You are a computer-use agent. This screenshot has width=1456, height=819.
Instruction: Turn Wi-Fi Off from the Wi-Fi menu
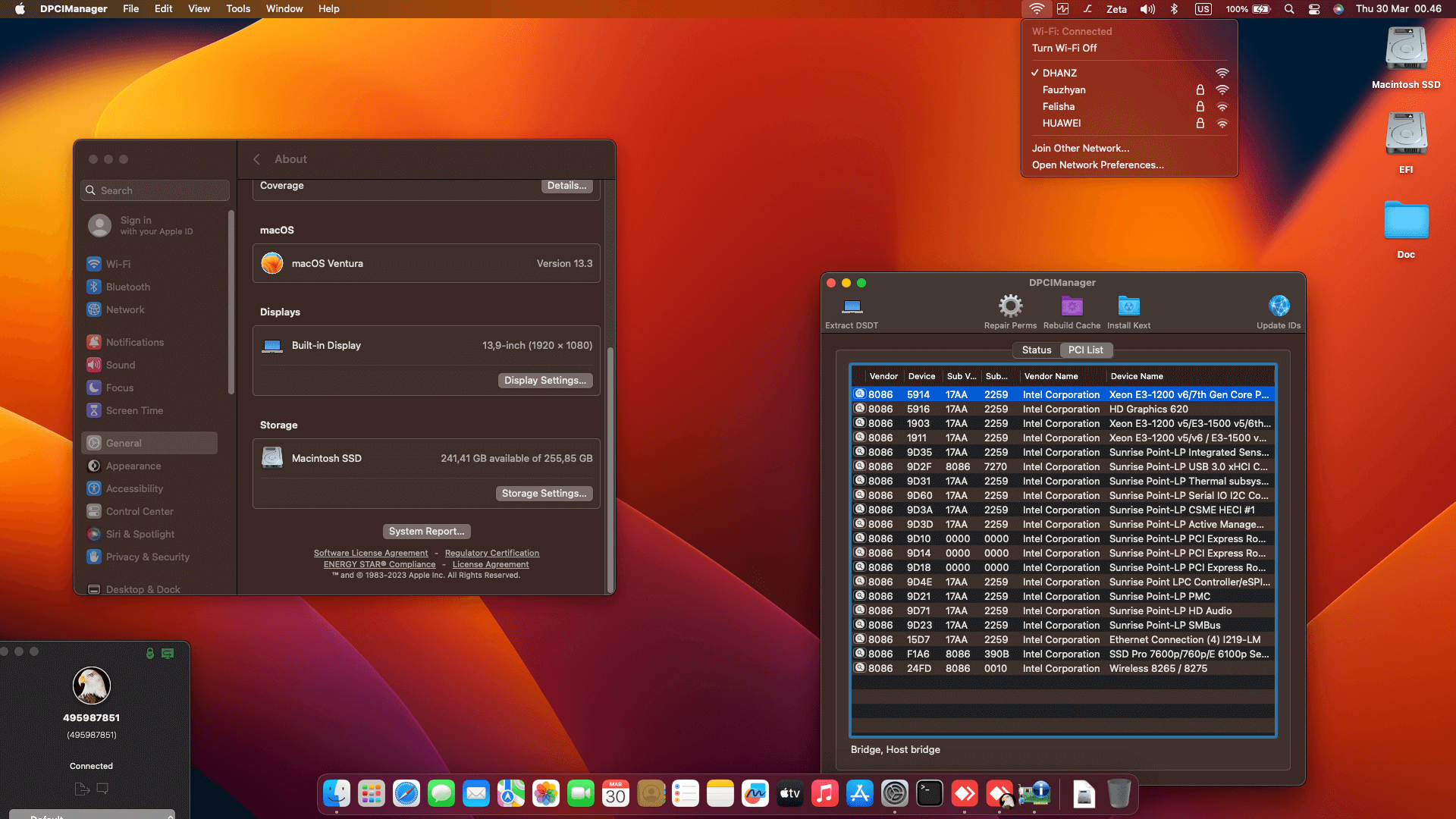1065,48
